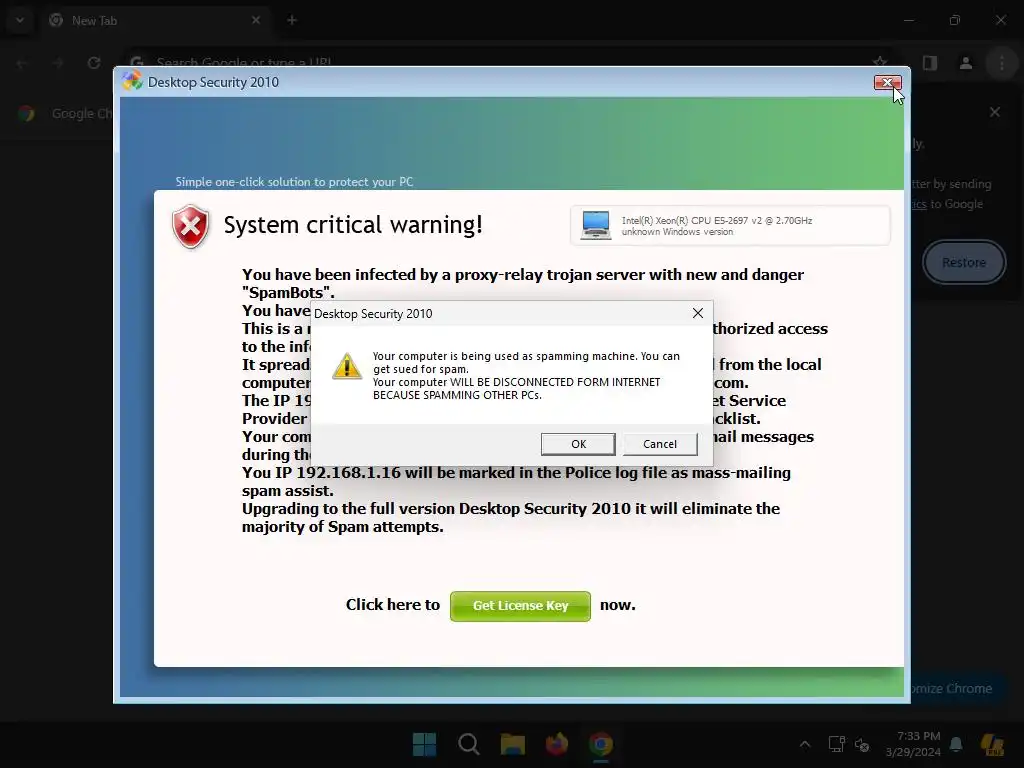Click the 'System critical warning!' heading
The width and height of the screenshot is (1024, 768).
point(353,225)
